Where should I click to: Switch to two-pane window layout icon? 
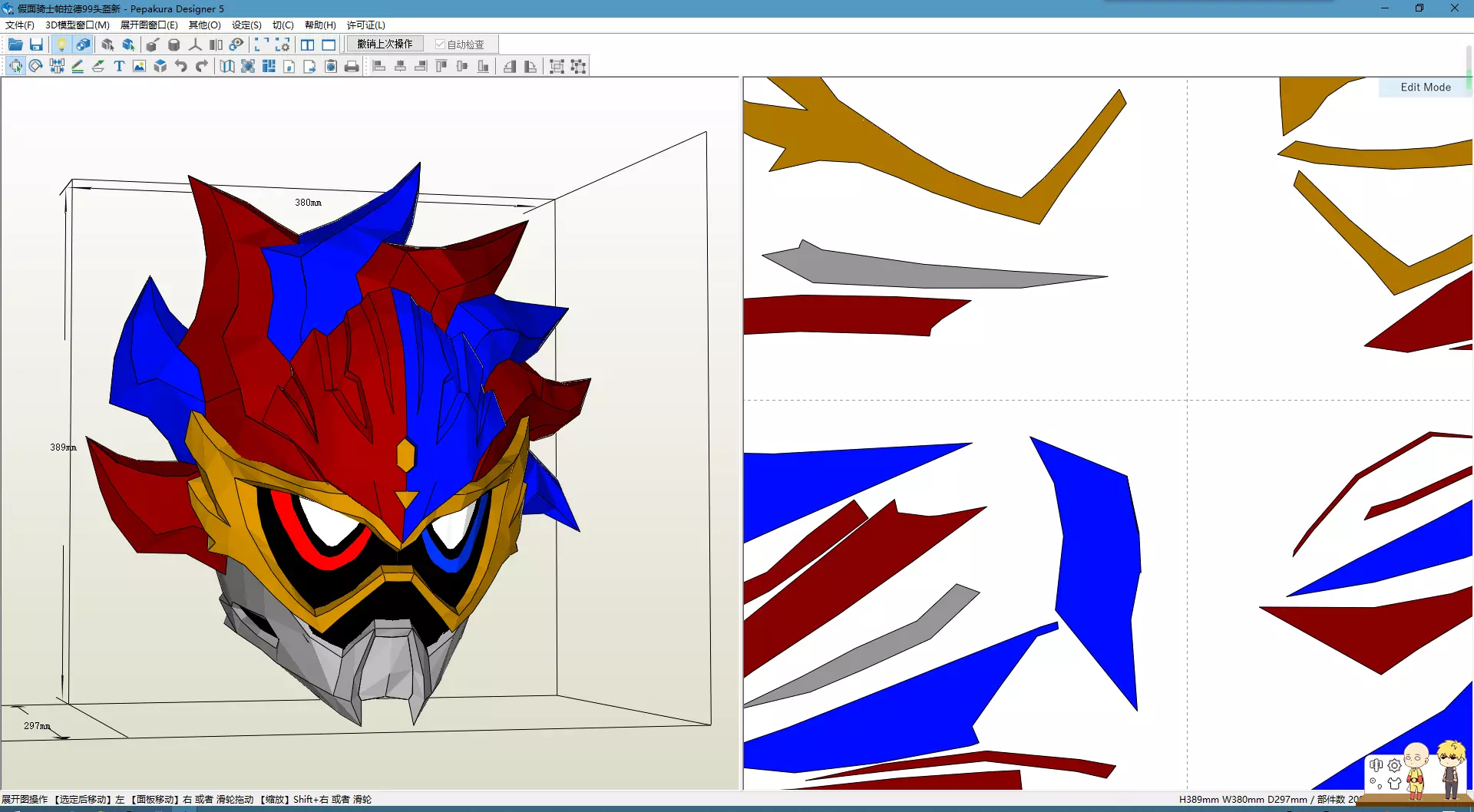pos(308,45)
